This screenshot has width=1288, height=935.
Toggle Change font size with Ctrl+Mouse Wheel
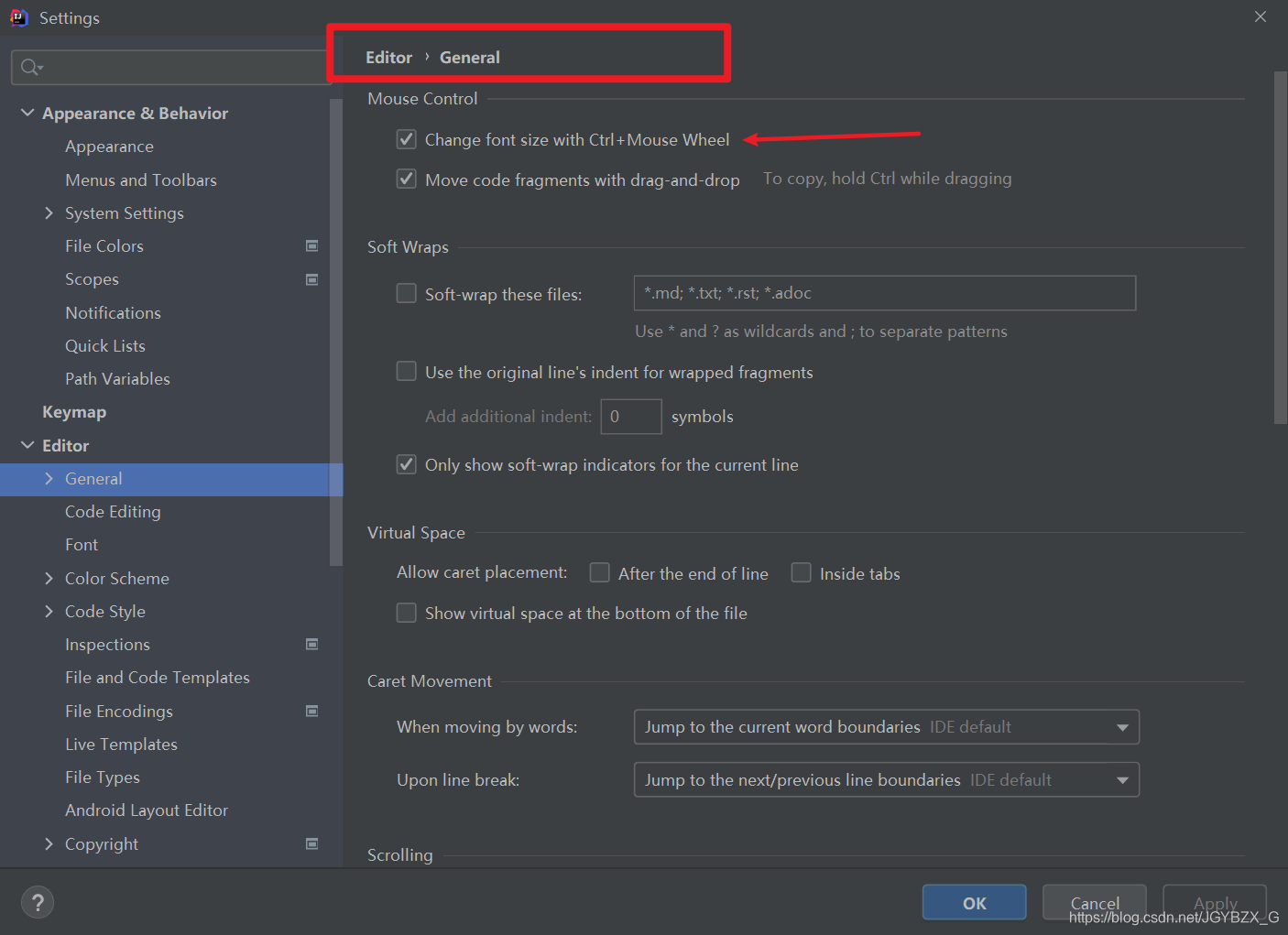coord(406,139)
